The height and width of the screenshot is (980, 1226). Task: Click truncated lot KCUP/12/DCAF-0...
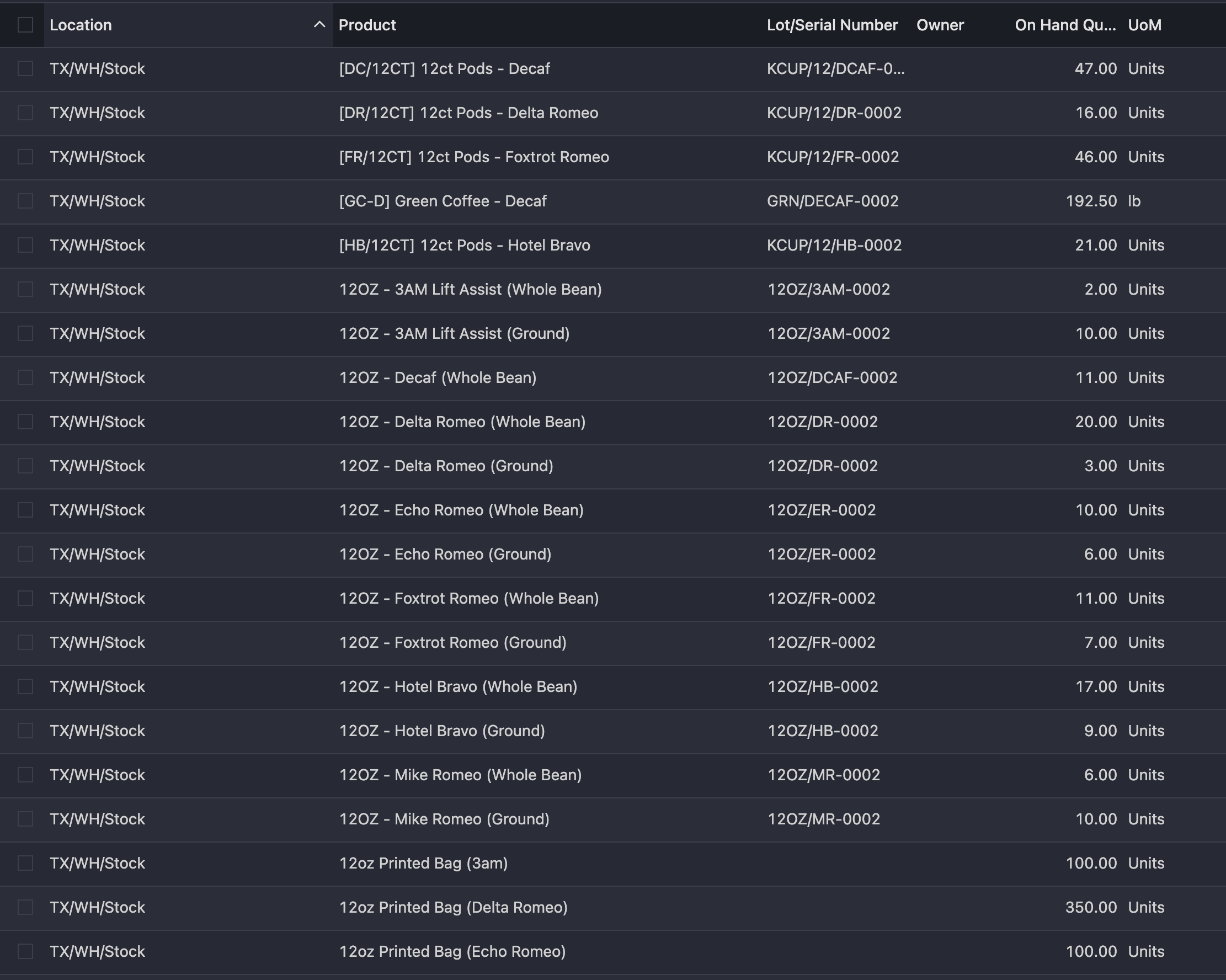(835, 69)
